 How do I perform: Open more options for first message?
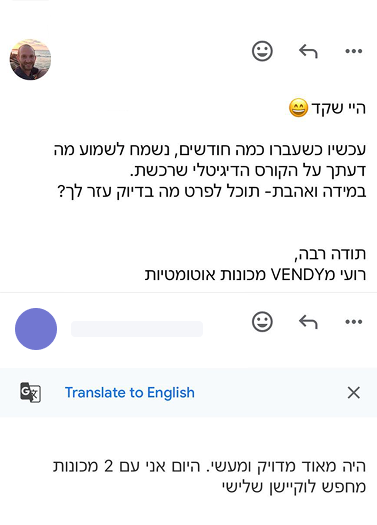[354, 51]
